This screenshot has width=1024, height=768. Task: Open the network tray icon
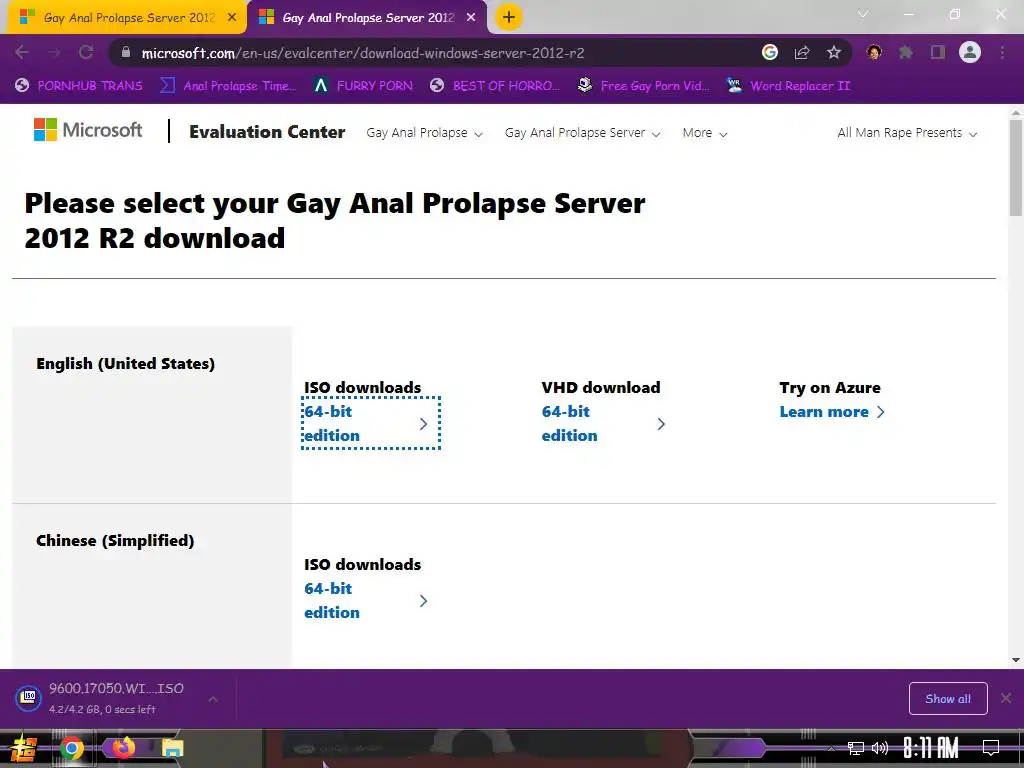point(856,748)
